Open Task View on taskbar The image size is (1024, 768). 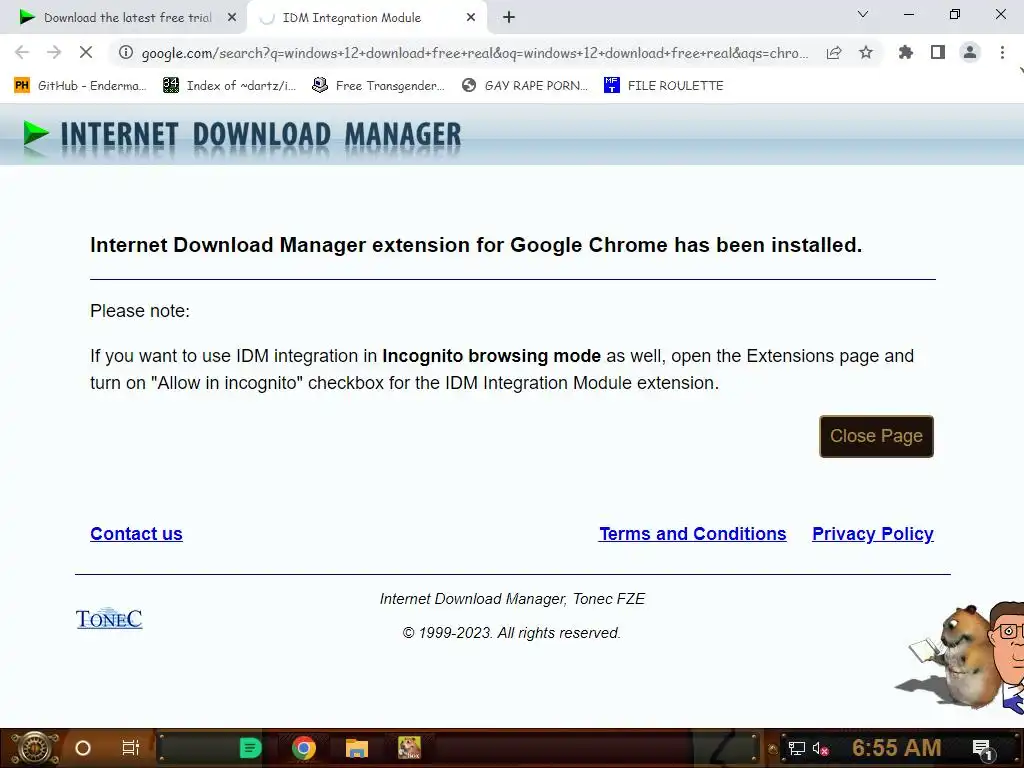(131, 748)
